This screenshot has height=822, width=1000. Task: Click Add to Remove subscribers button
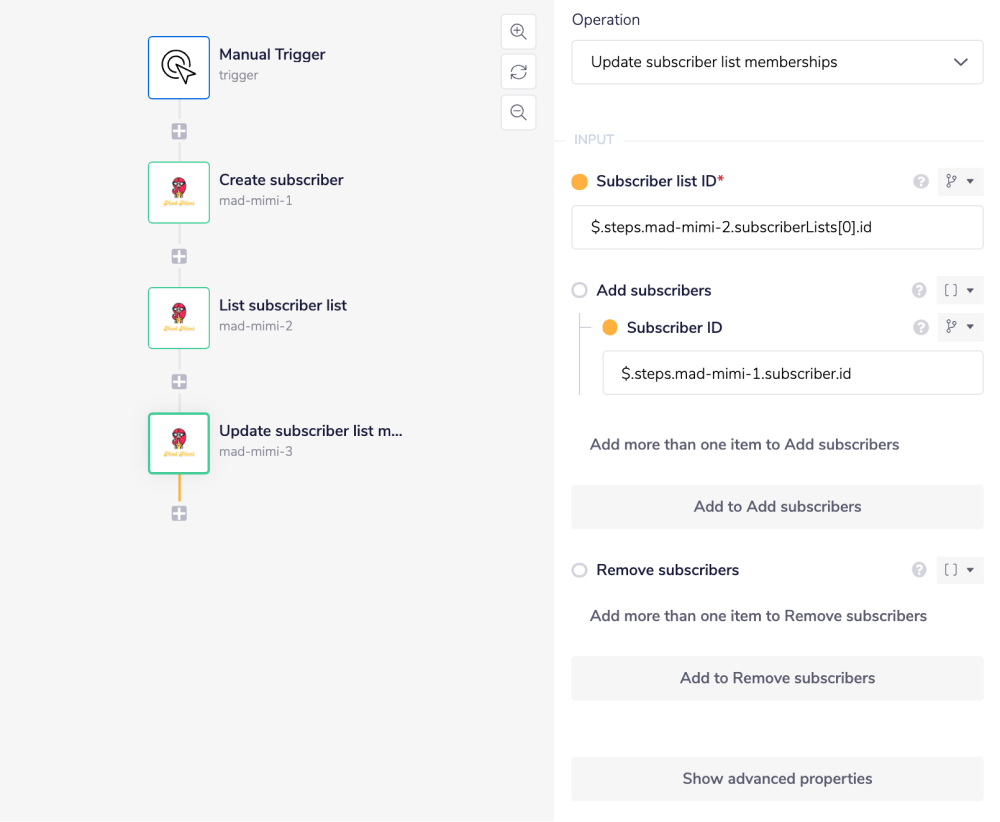(777, 678)
